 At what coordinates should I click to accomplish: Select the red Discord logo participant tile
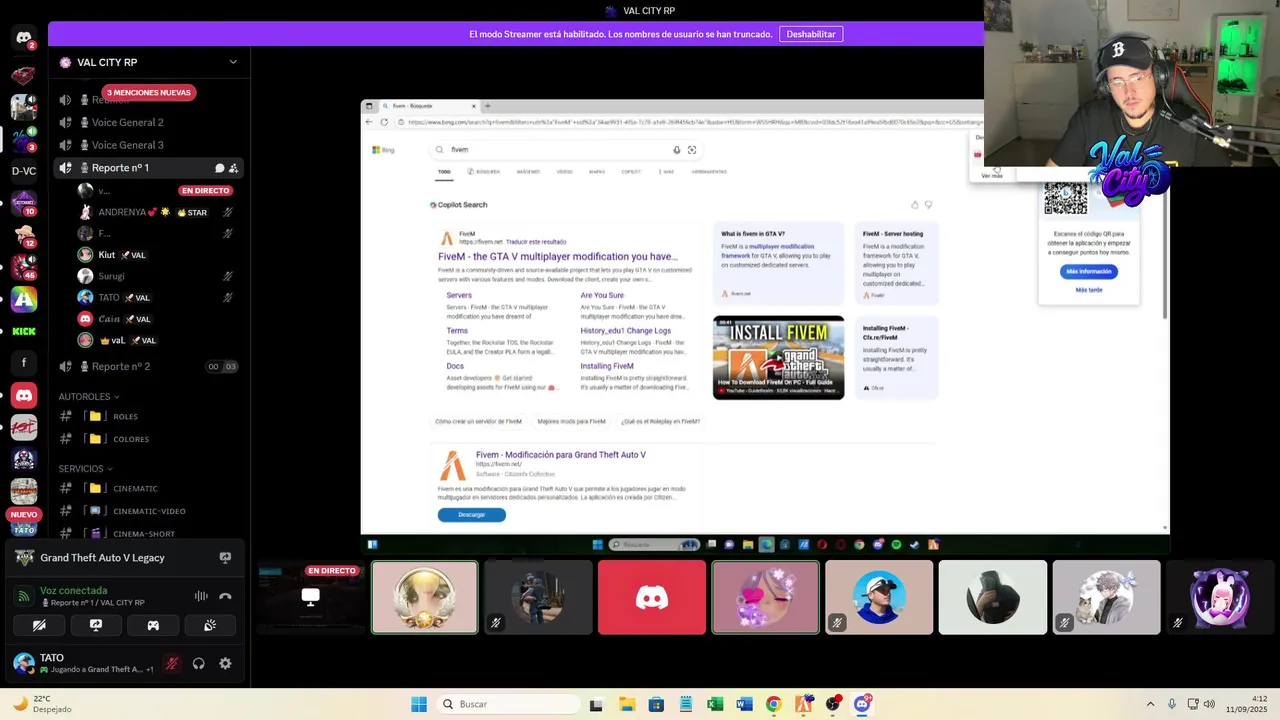[x=652, y=597]
